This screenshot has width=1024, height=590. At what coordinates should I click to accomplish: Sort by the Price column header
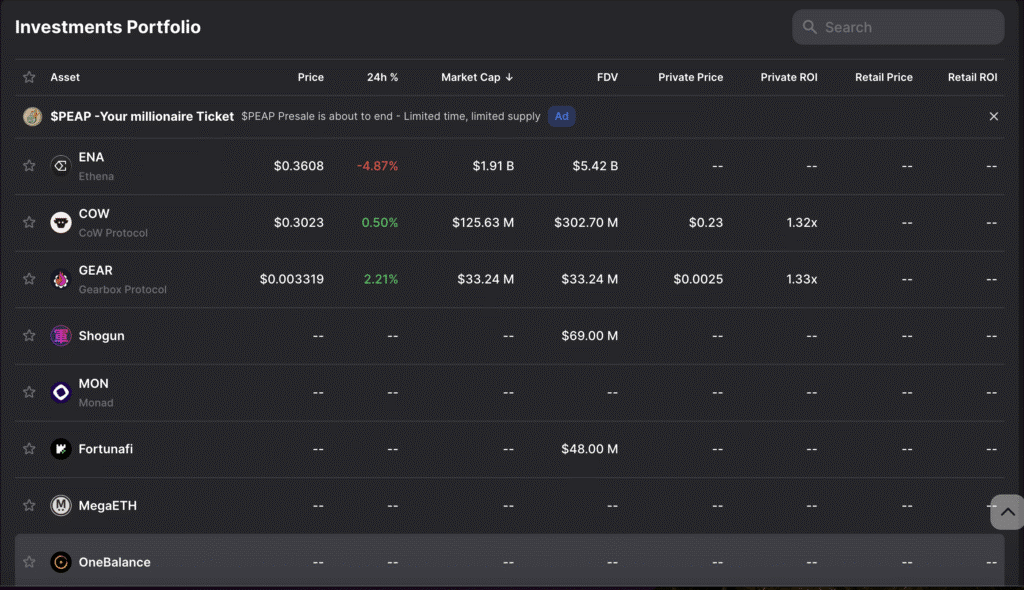[x=311, y=77]
